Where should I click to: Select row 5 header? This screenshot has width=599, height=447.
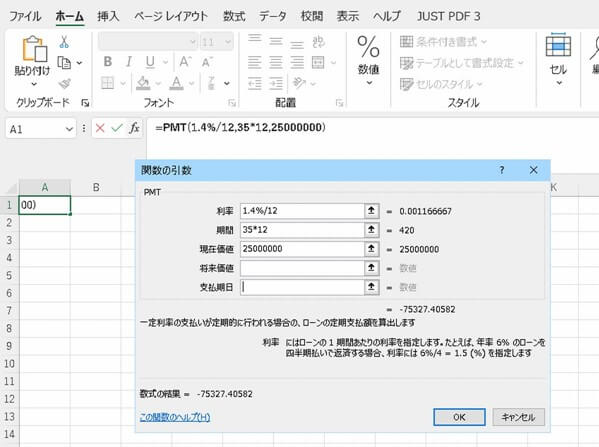9,275
